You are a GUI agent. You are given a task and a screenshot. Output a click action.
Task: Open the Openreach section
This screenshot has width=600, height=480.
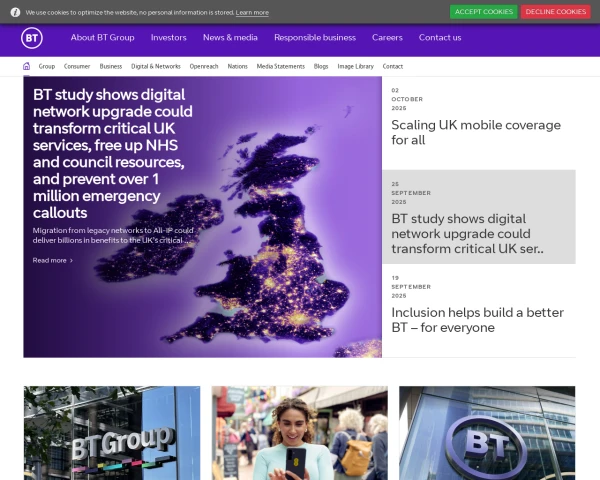point(204,66)
